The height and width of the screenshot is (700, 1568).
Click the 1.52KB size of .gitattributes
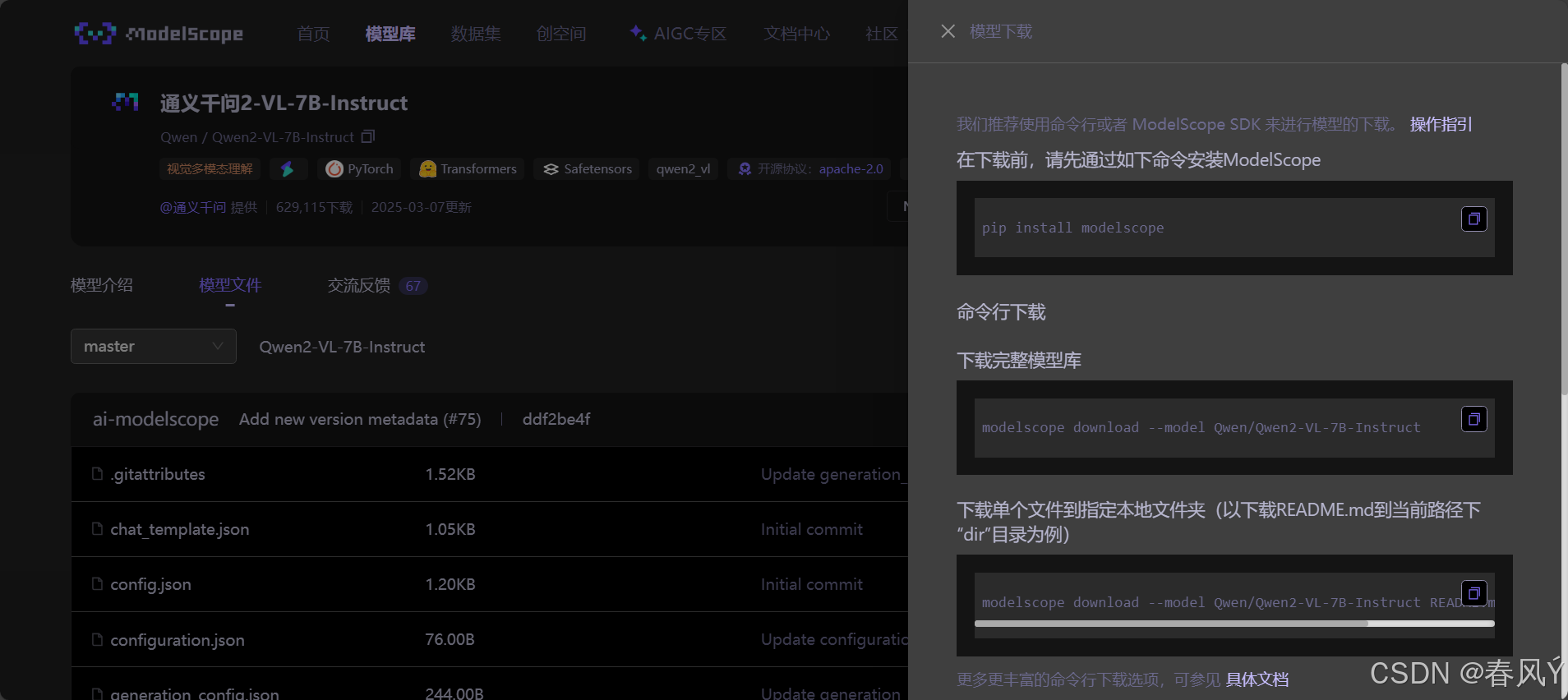(x=450, y=474)
